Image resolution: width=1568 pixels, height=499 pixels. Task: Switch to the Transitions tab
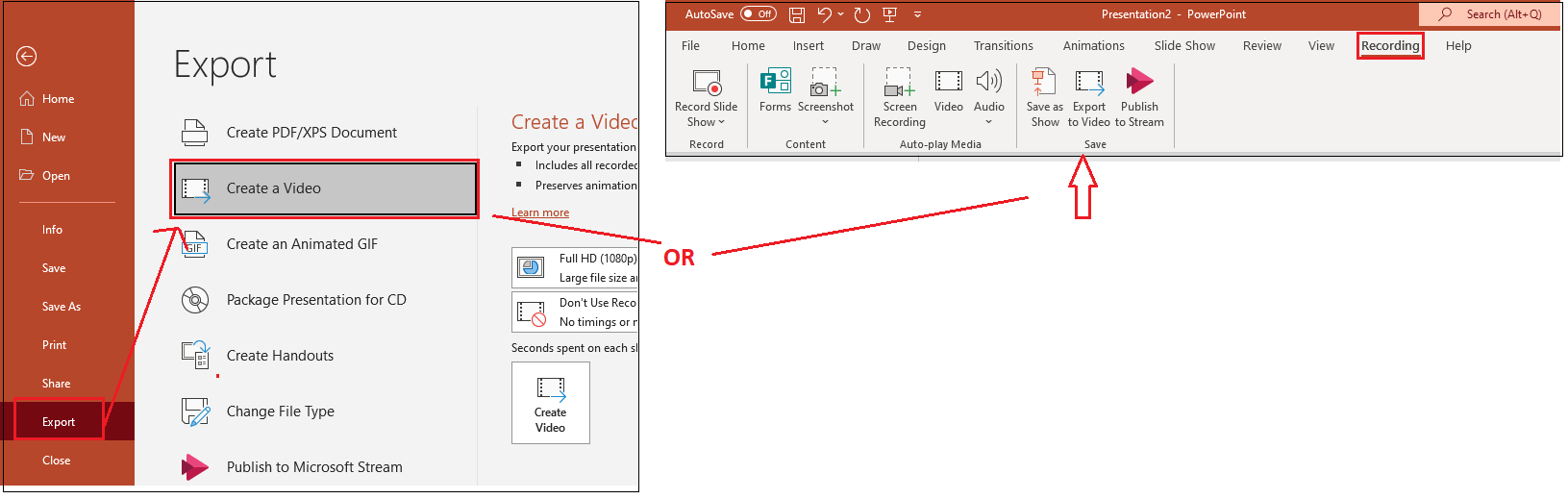click(1004, 46)
